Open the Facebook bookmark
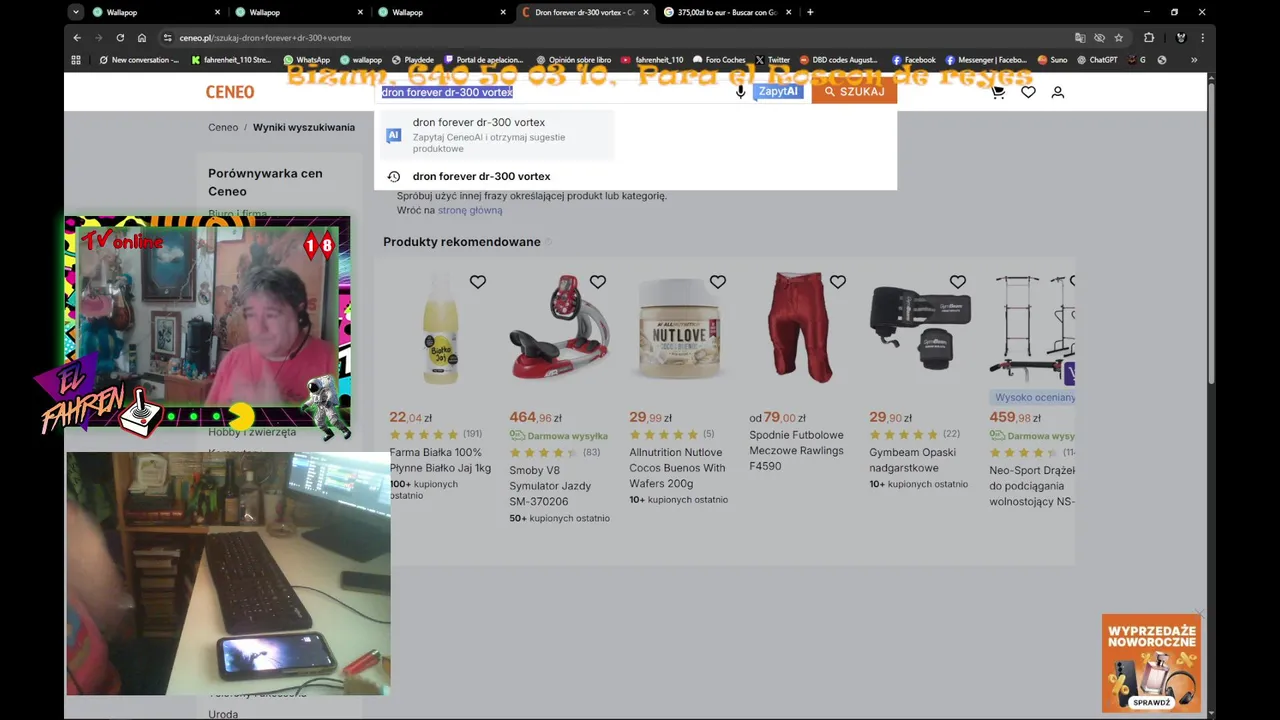Viewport: 1280px width, 720px height. 914,60
